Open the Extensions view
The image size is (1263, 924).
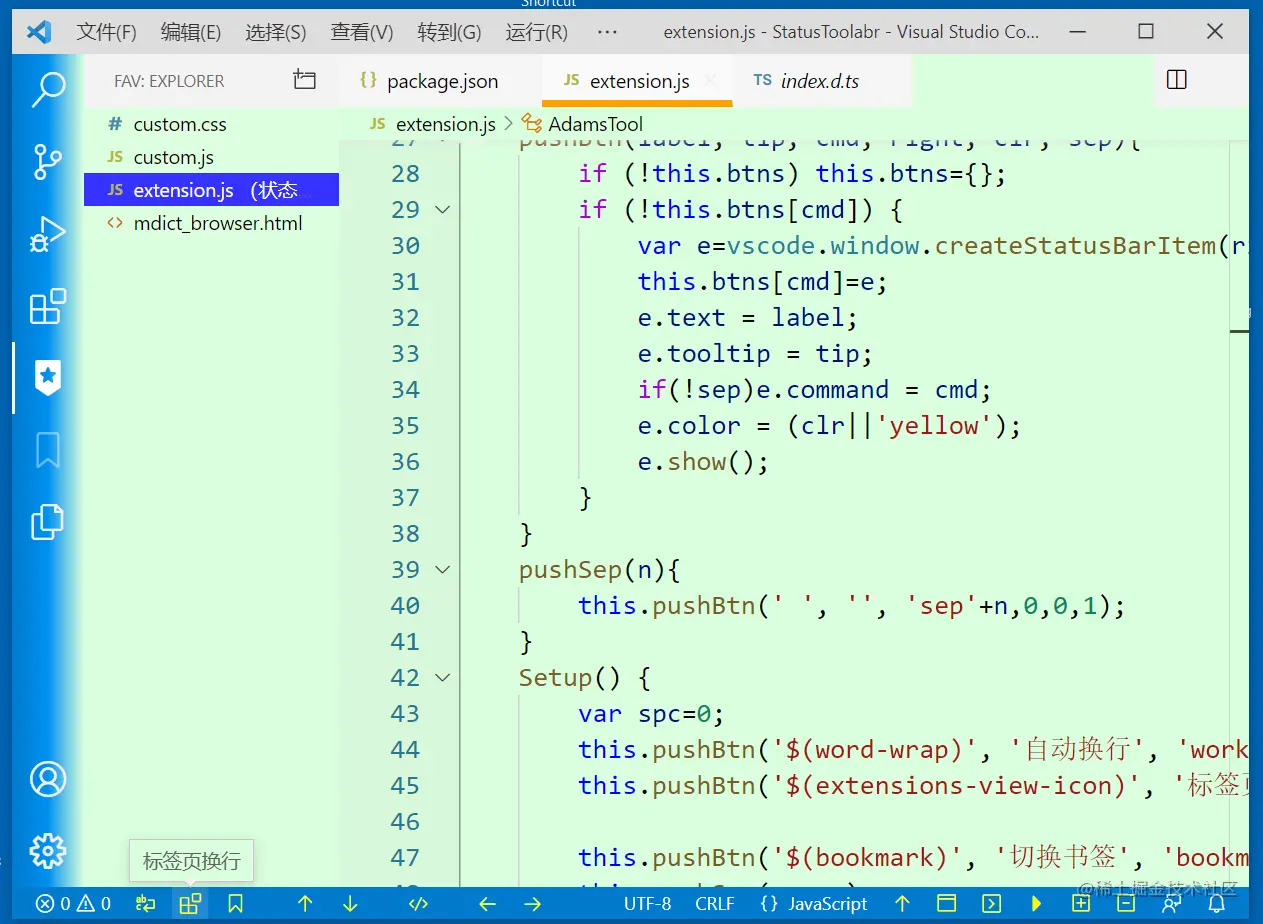(48, 307)
